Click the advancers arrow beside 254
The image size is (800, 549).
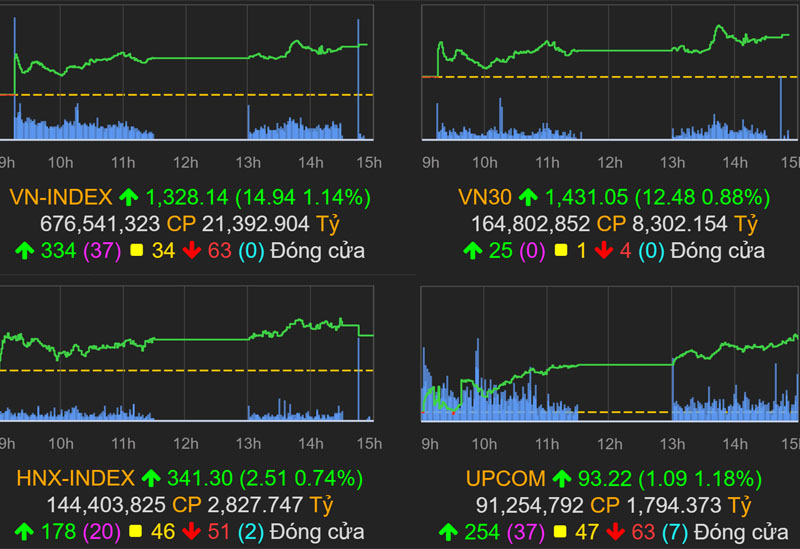tap(448, 532)
